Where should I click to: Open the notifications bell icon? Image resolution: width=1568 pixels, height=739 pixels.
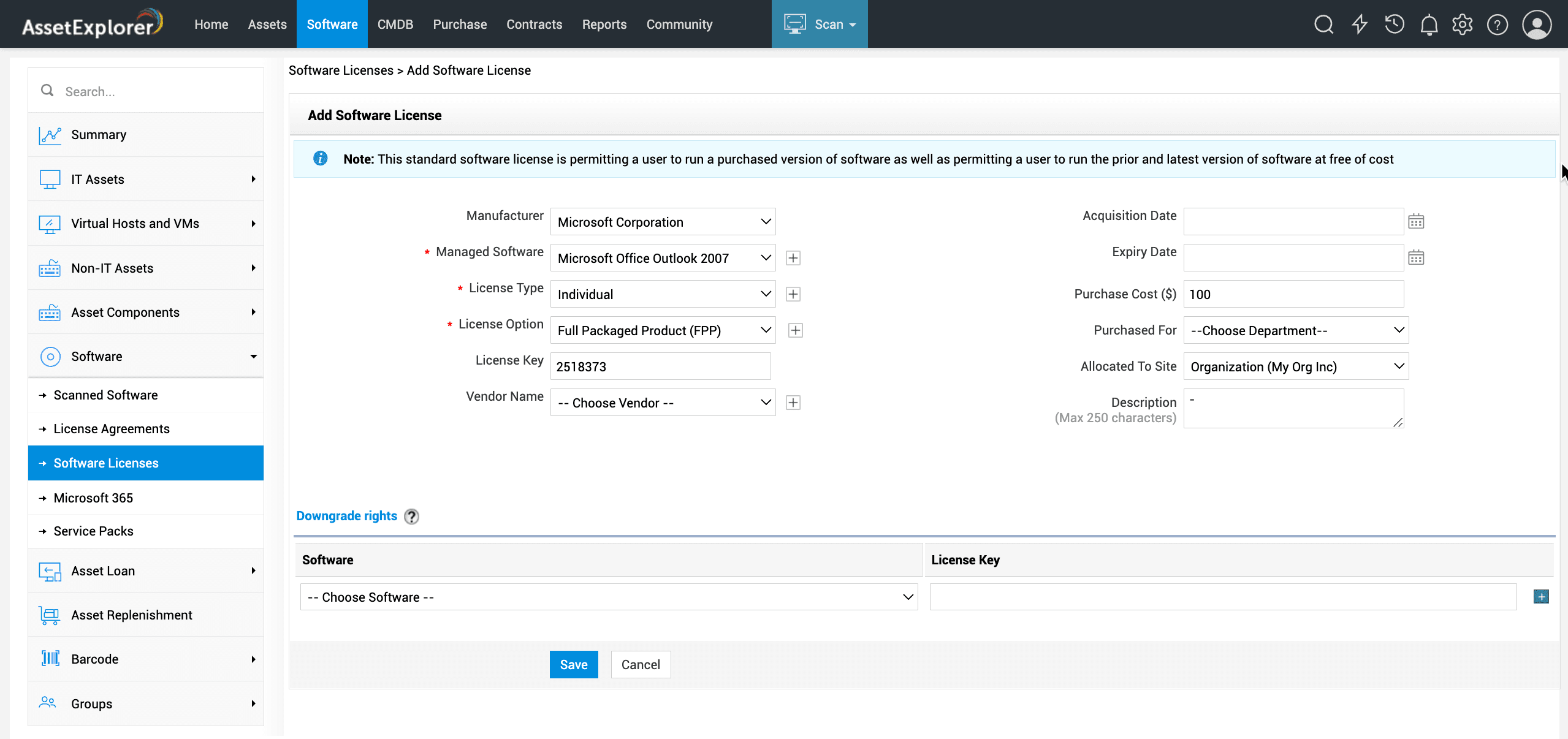[x=1429, y=25]
